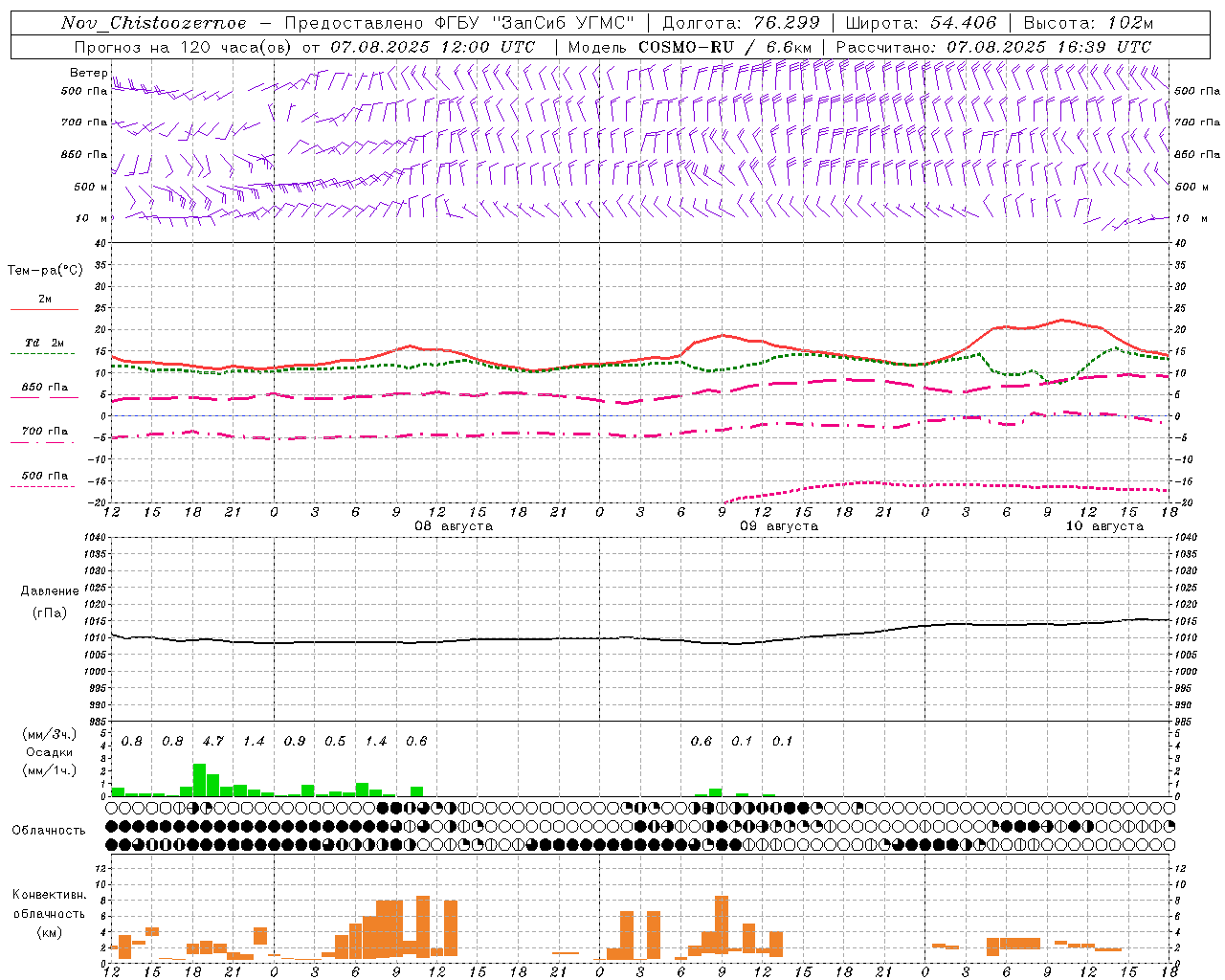
Task: Click the Высота: 102м value
Action: point(1088,23)
